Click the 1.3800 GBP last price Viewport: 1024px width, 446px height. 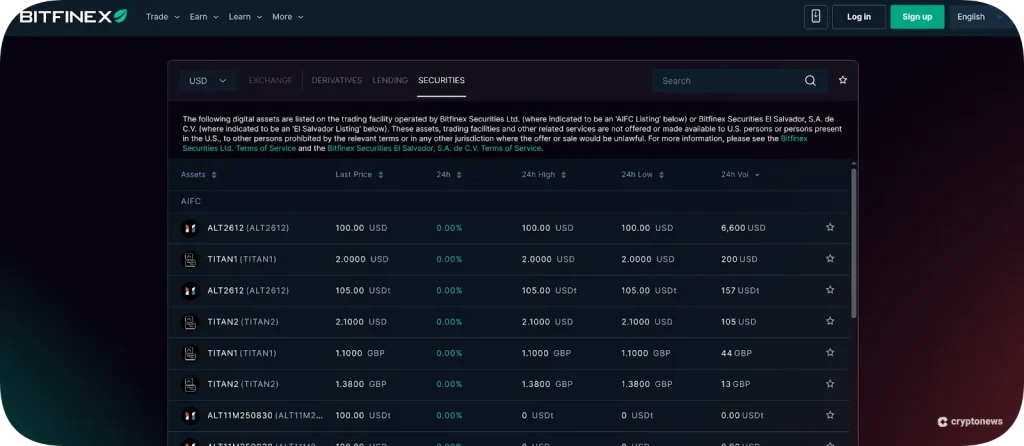360,385
